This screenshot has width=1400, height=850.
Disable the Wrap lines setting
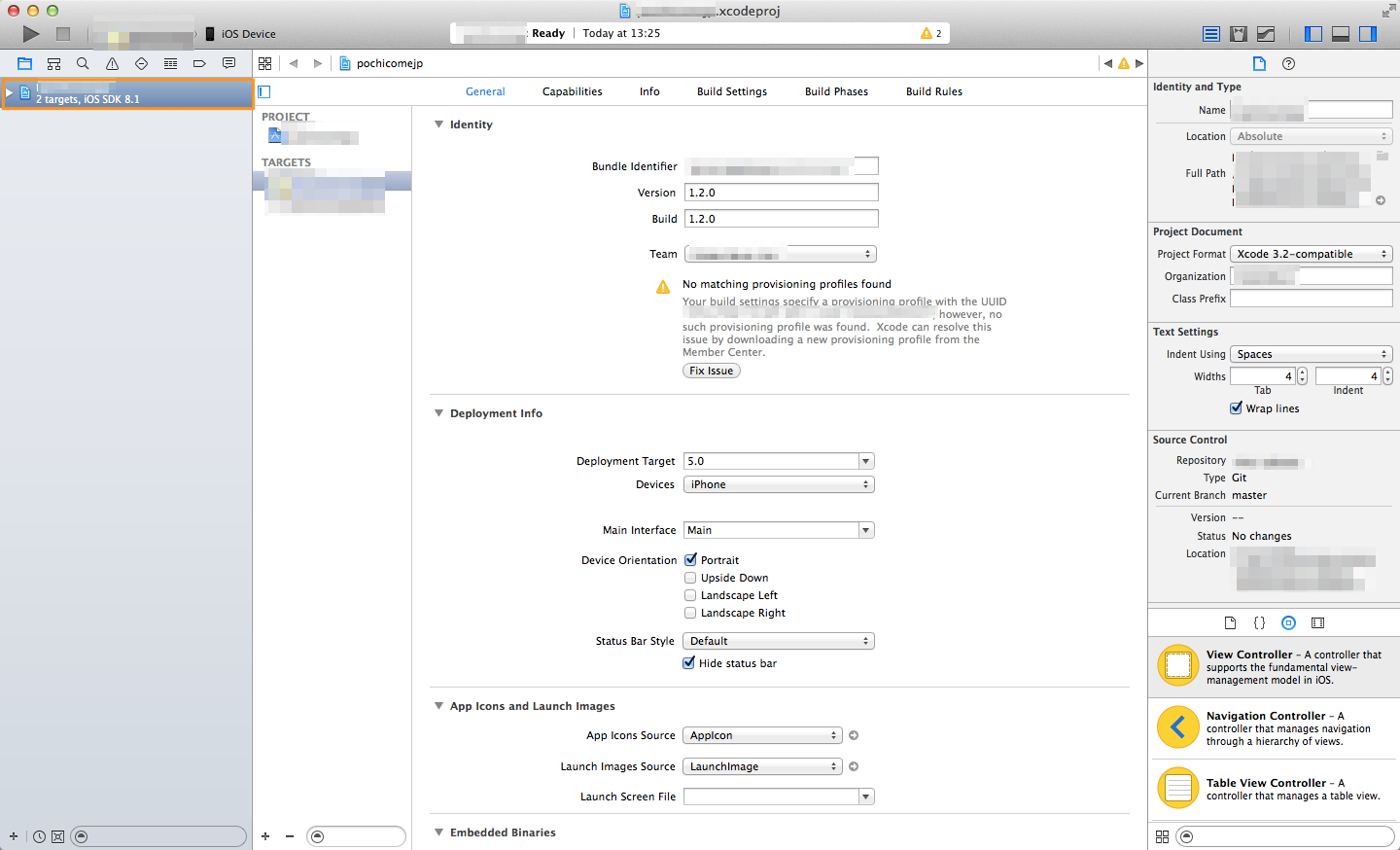(1236, 407)
